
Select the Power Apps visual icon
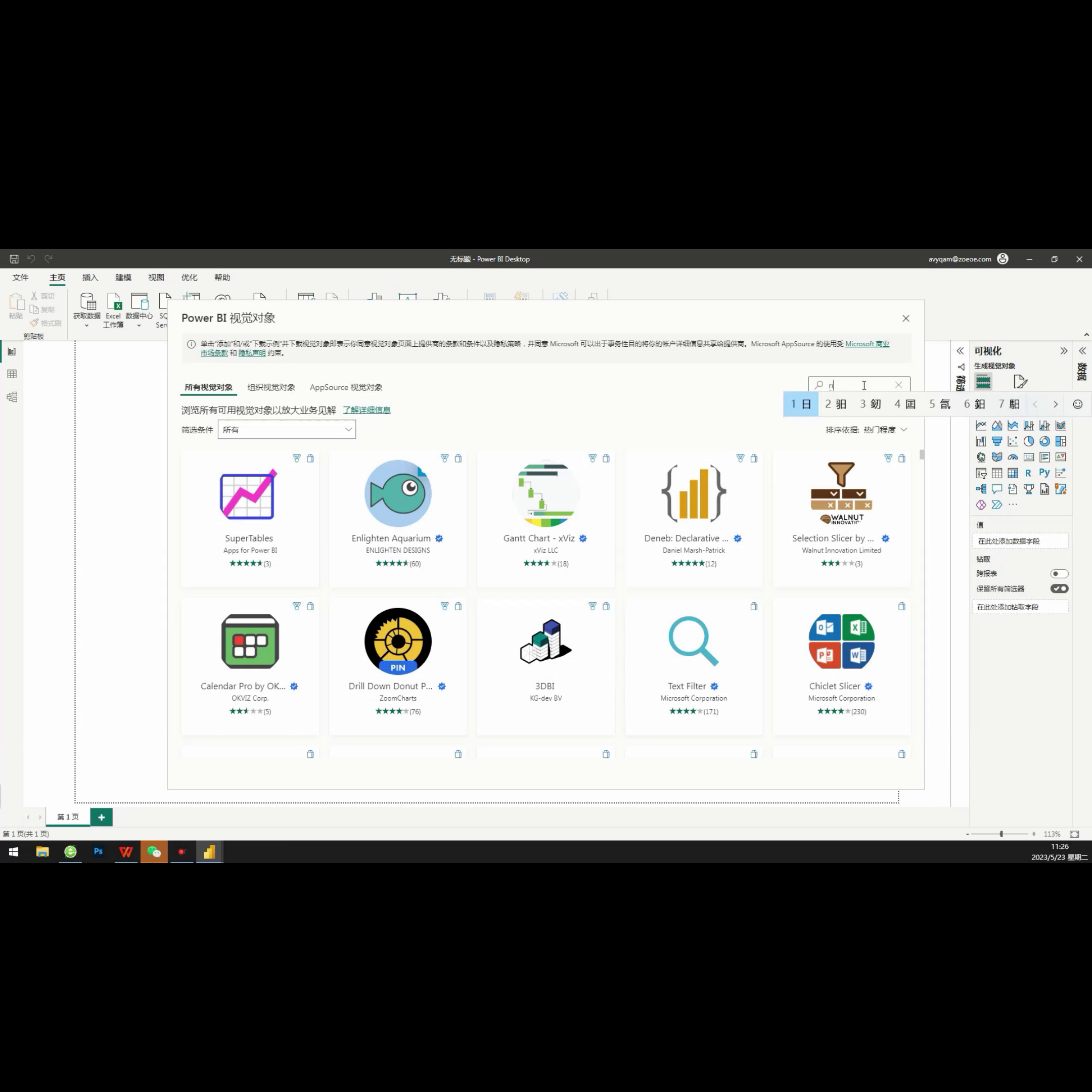[981, 505]
